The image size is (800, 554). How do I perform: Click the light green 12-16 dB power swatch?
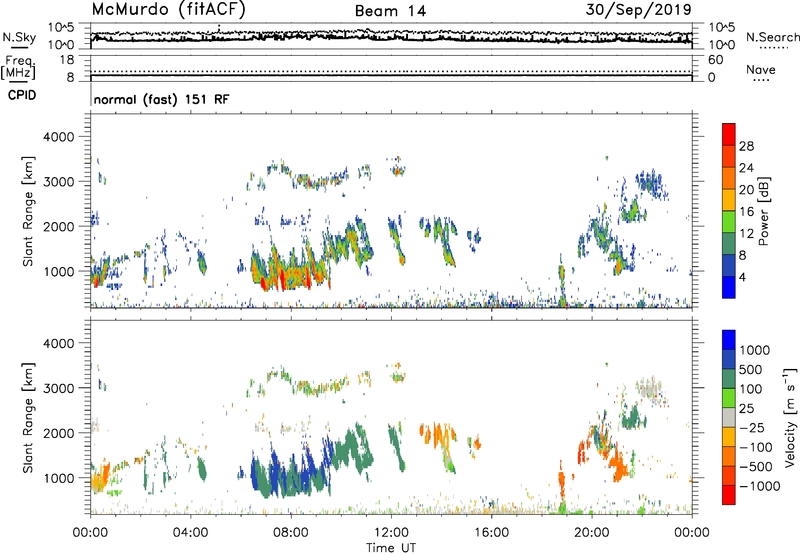point(729,222)
